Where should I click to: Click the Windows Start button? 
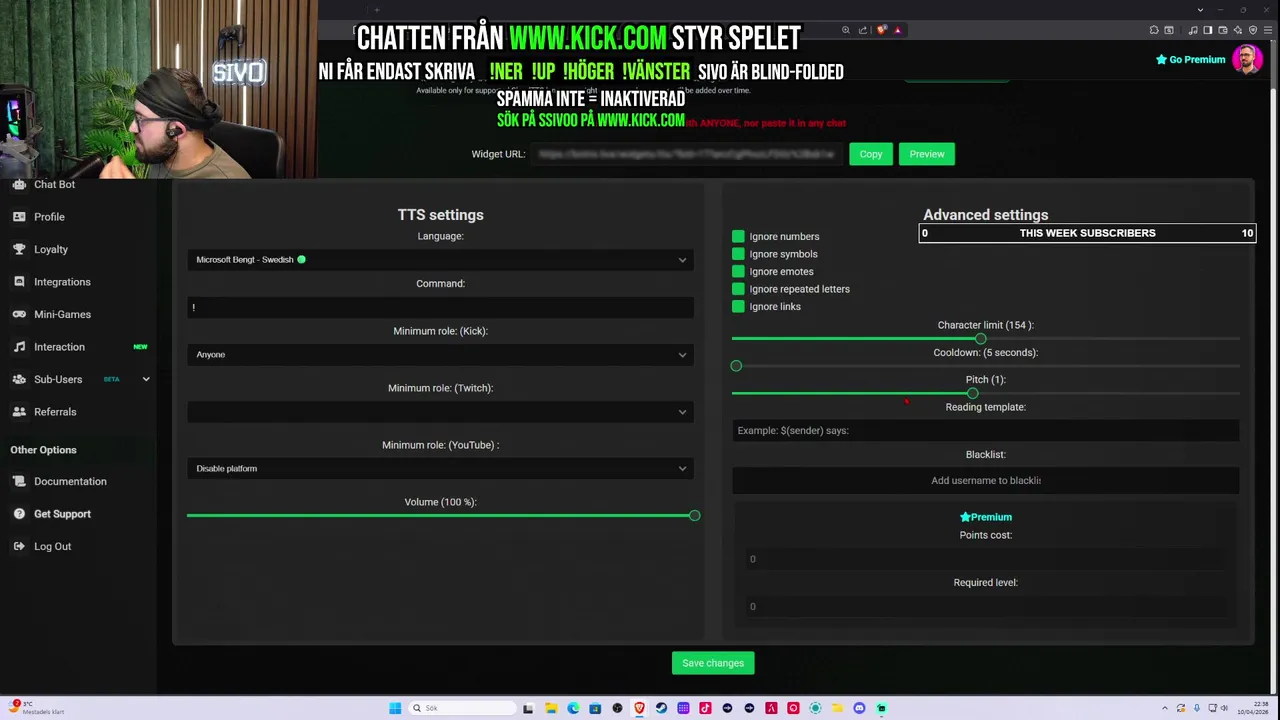[x=395, y=708]
